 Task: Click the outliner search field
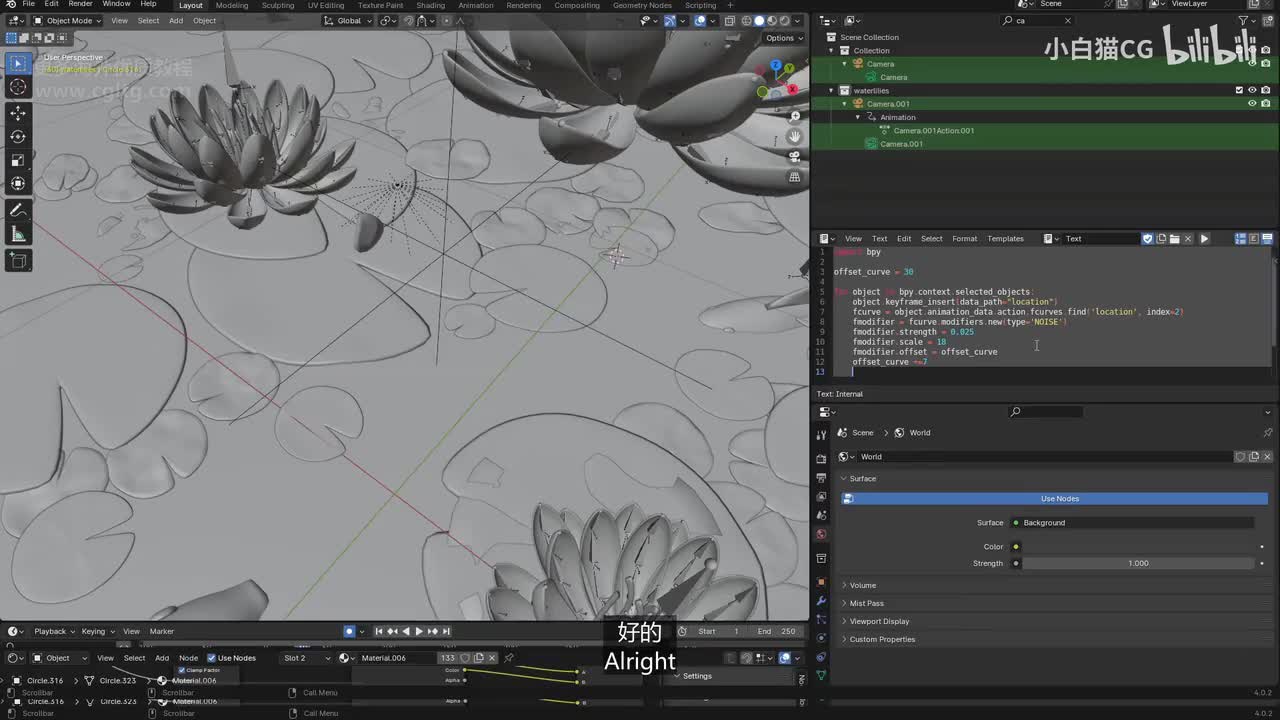[1037, 20]
